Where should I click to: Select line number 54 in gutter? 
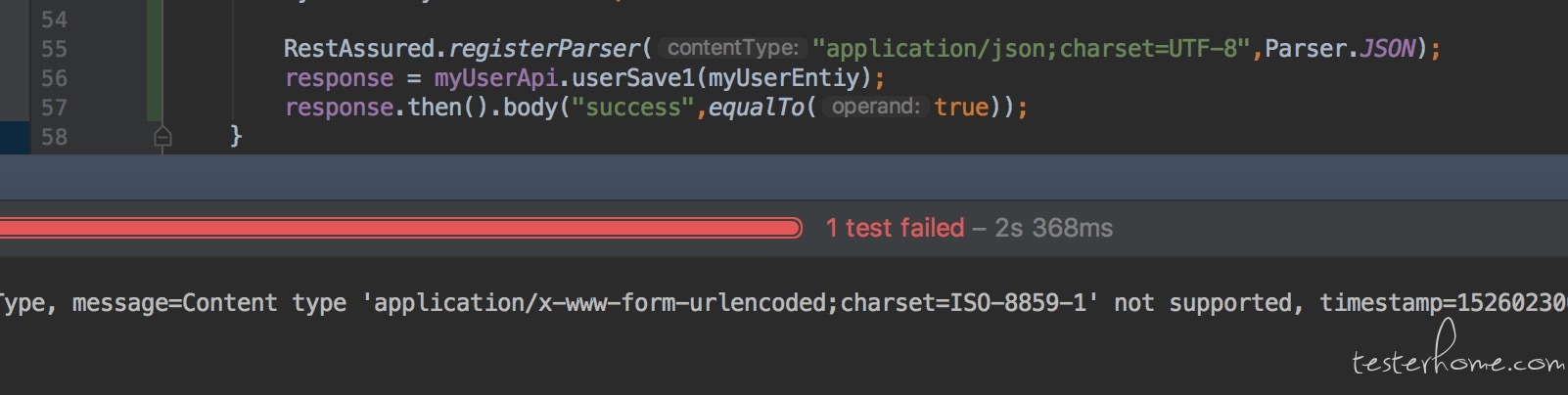click(x=54, y=20)
